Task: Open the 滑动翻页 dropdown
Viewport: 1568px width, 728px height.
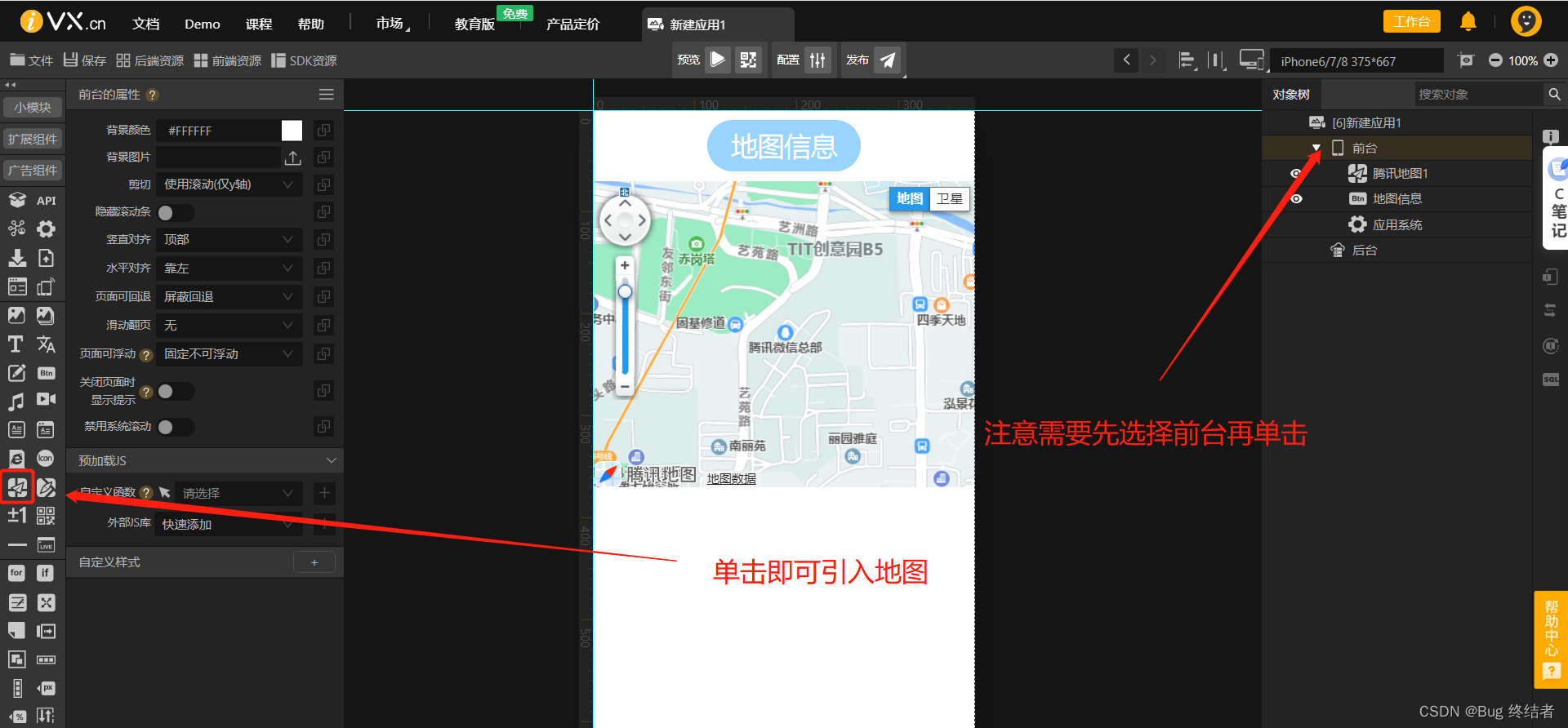Action: coord(229,326)
